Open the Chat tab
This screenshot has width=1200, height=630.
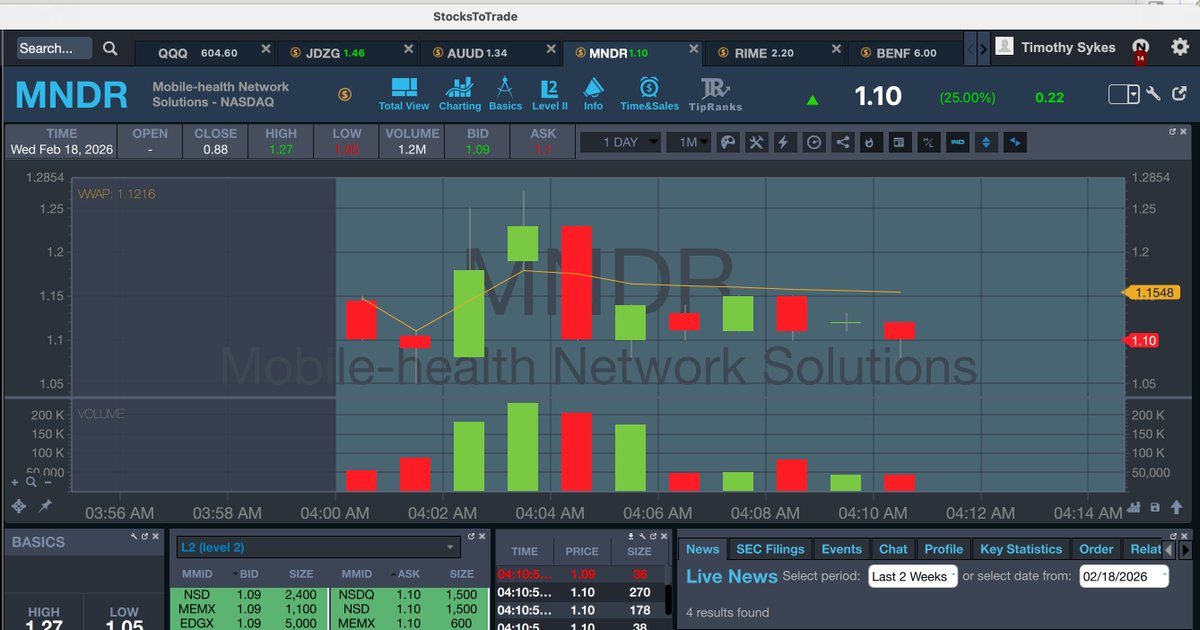coord(893,549)
